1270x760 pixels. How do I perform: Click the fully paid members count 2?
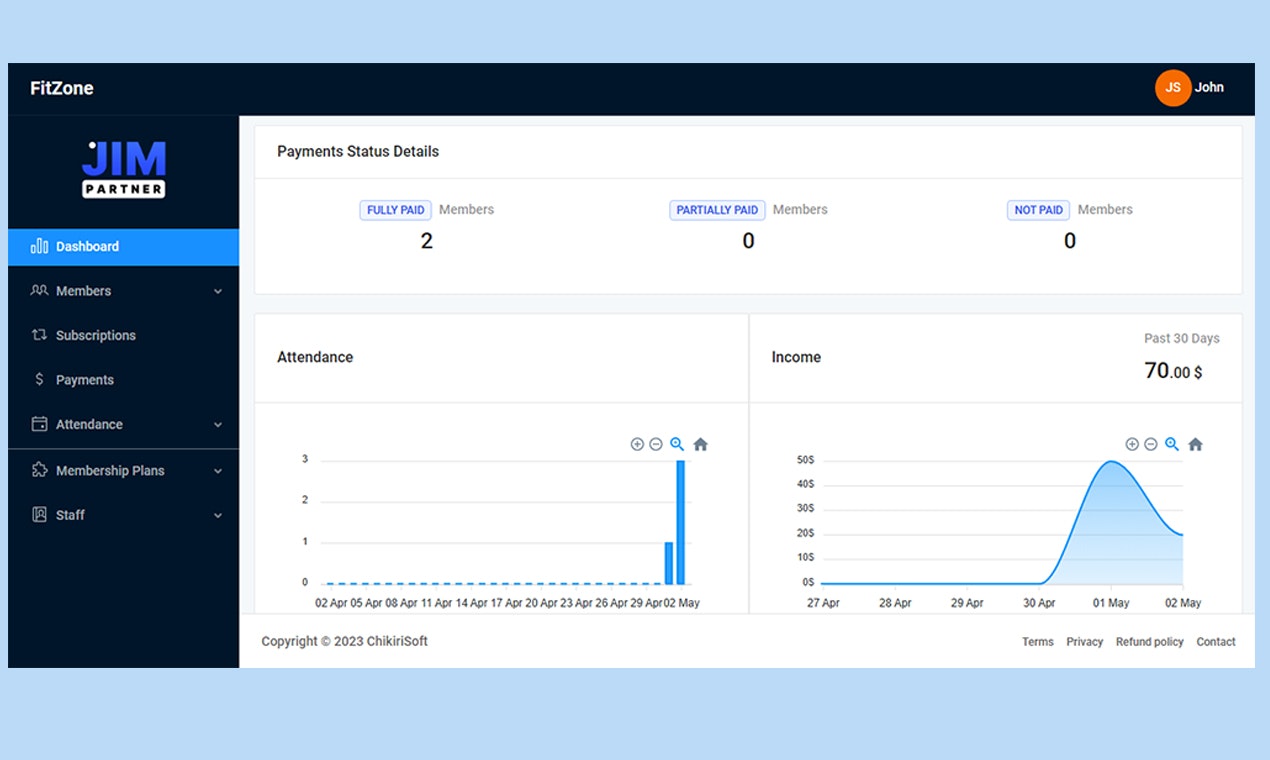pyautogui.click(x=427, y=241)
